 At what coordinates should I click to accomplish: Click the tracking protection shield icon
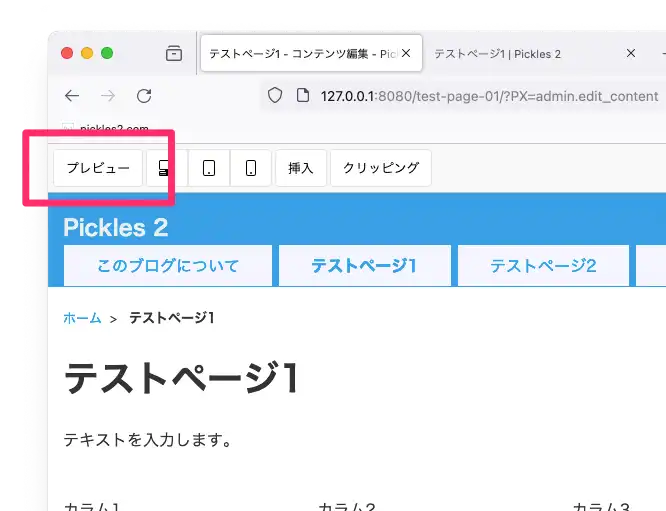[x=276, y=96]
